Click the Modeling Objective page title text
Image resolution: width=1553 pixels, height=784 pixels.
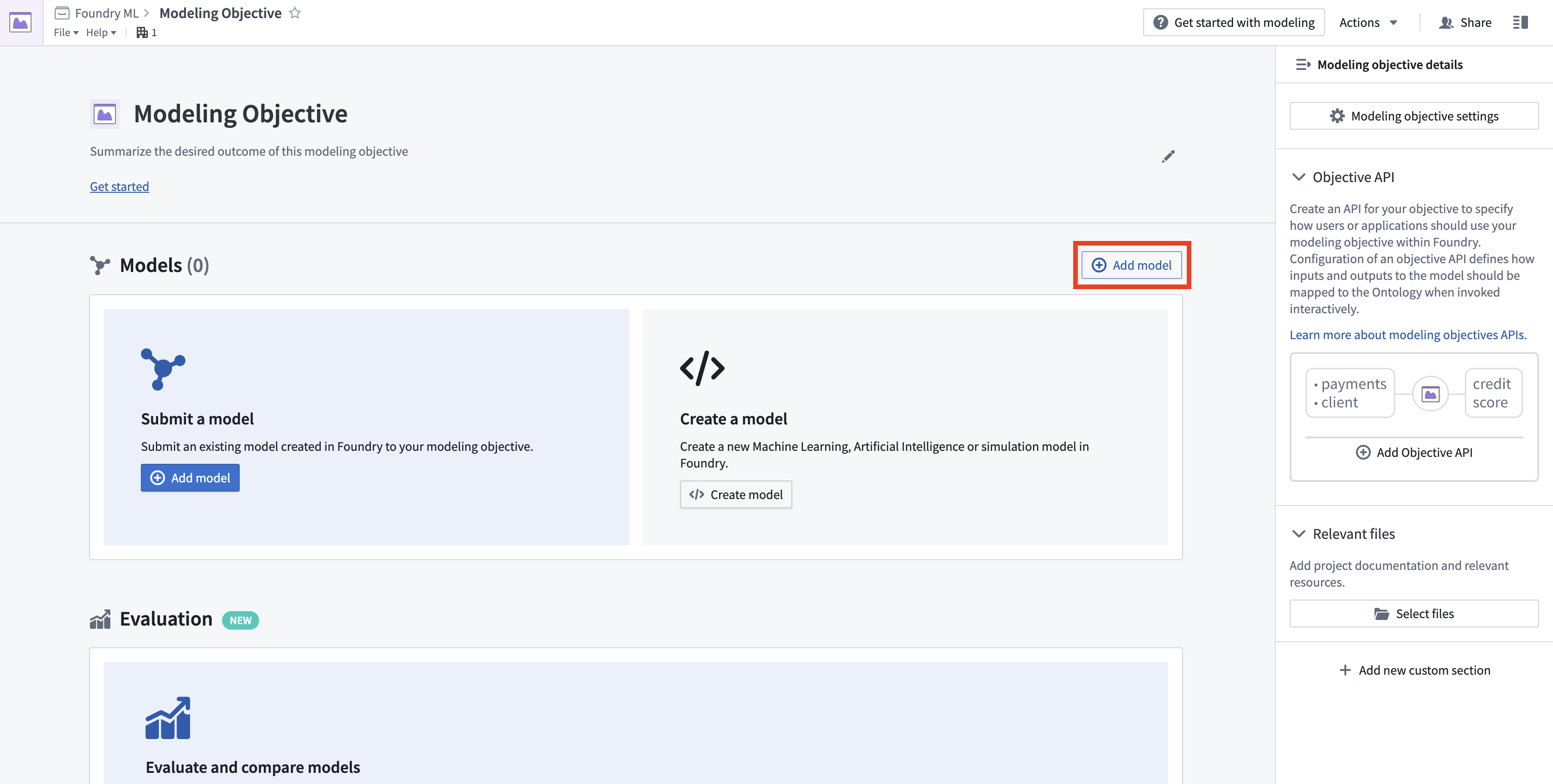pyautogui.click(x=241, y=114)
